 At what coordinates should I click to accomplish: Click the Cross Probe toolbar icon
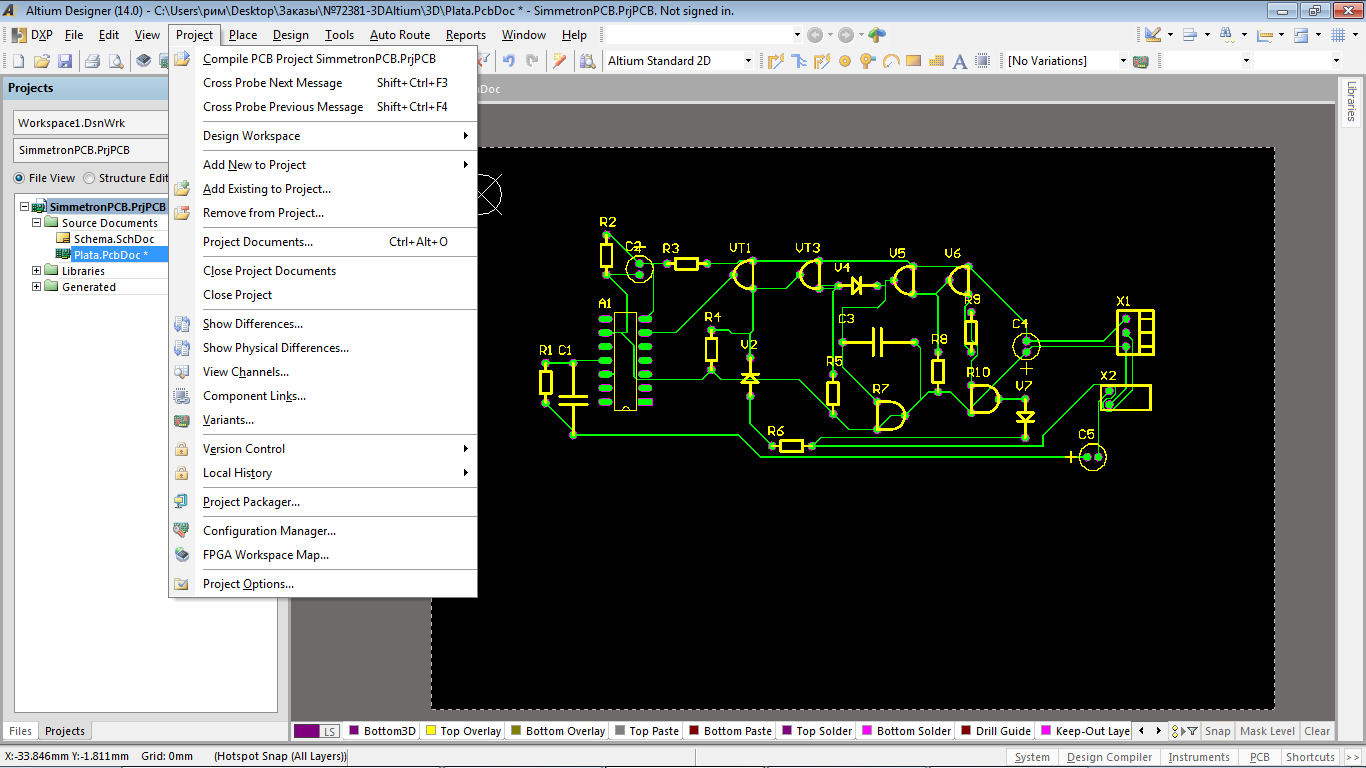[x=560, y=61]
